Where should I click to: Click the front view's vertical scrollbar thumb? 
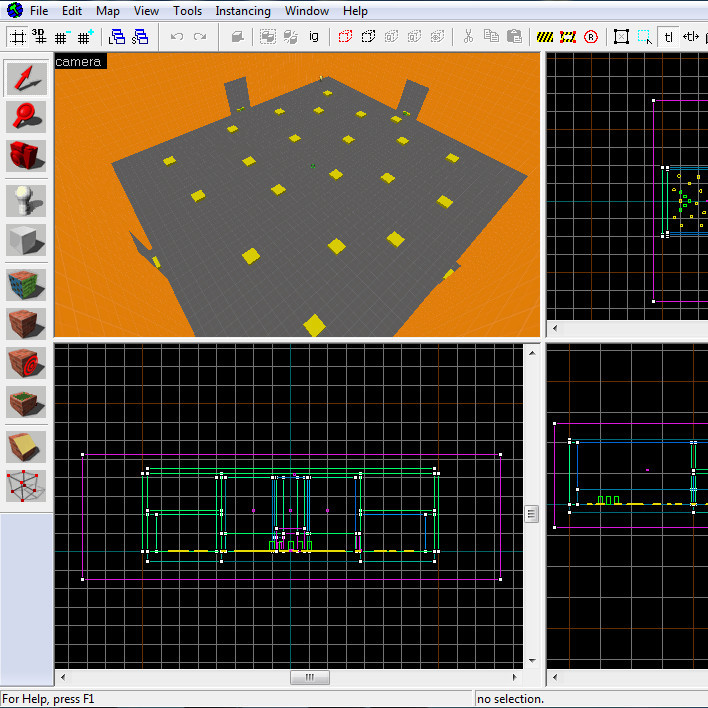click(532, 514)
